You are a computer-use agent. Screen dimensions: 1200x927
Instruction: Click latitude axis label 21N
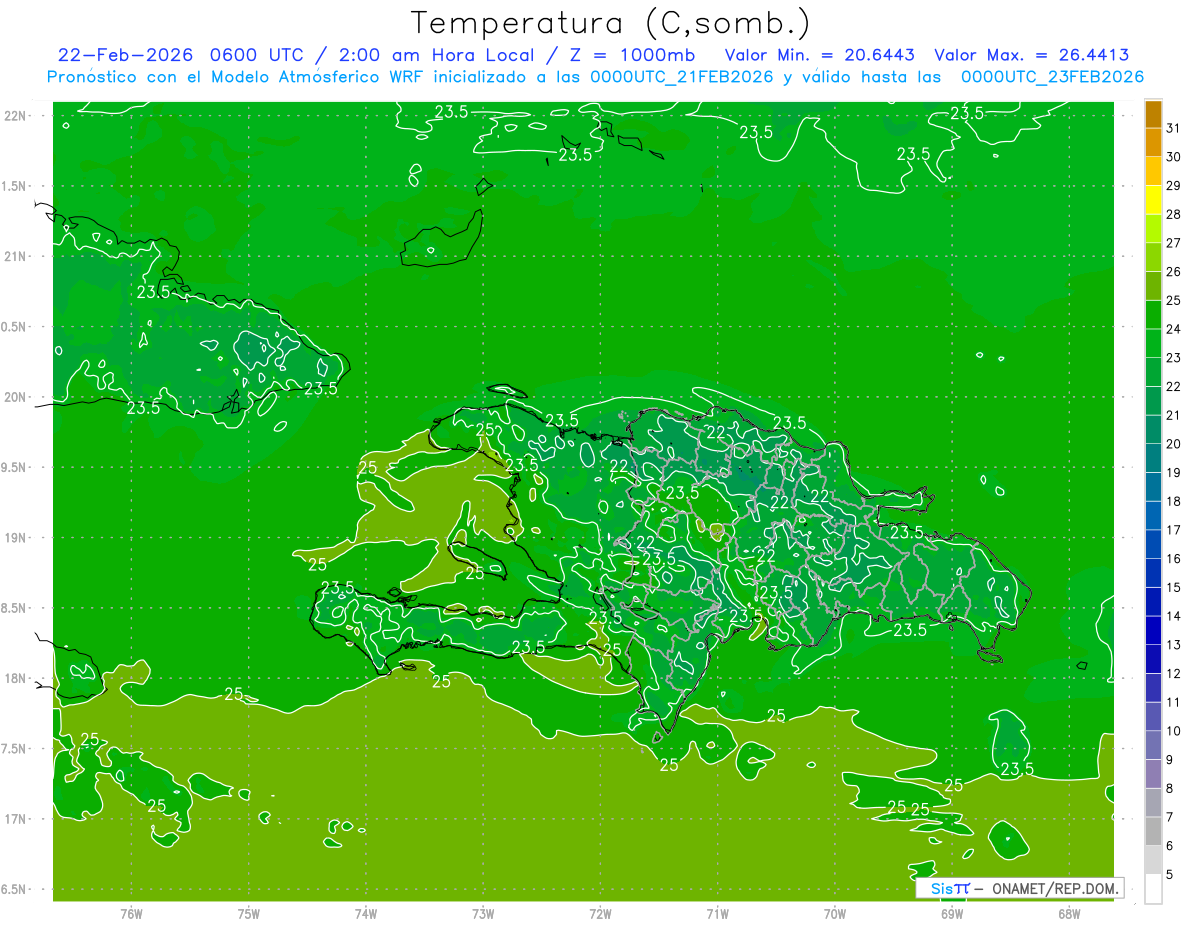[x=17, y=256]
